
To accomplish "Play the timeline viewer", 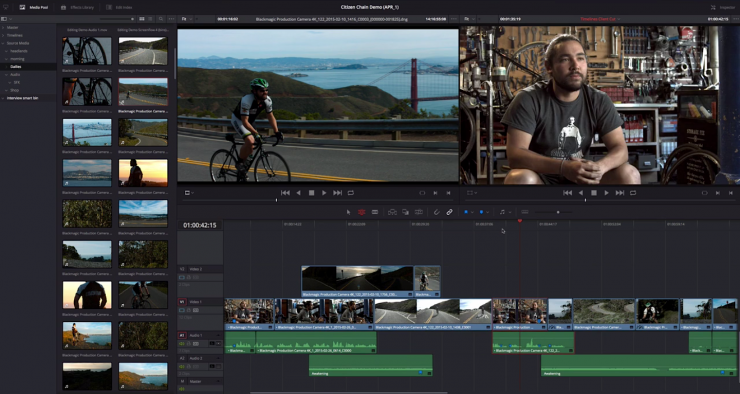I will coord(606,193).
